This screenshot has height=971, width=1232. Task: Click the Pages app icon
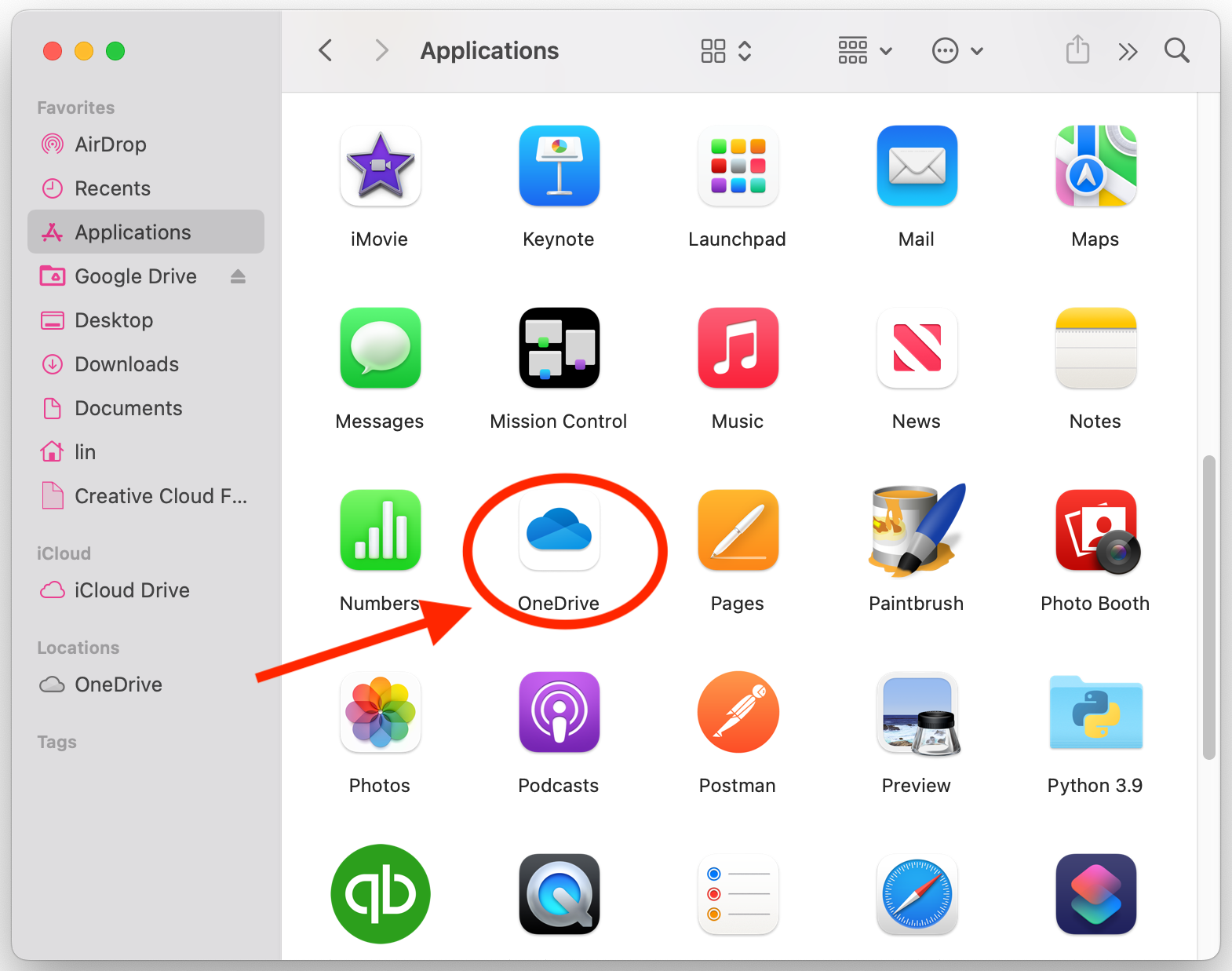(x=738, y=530)
